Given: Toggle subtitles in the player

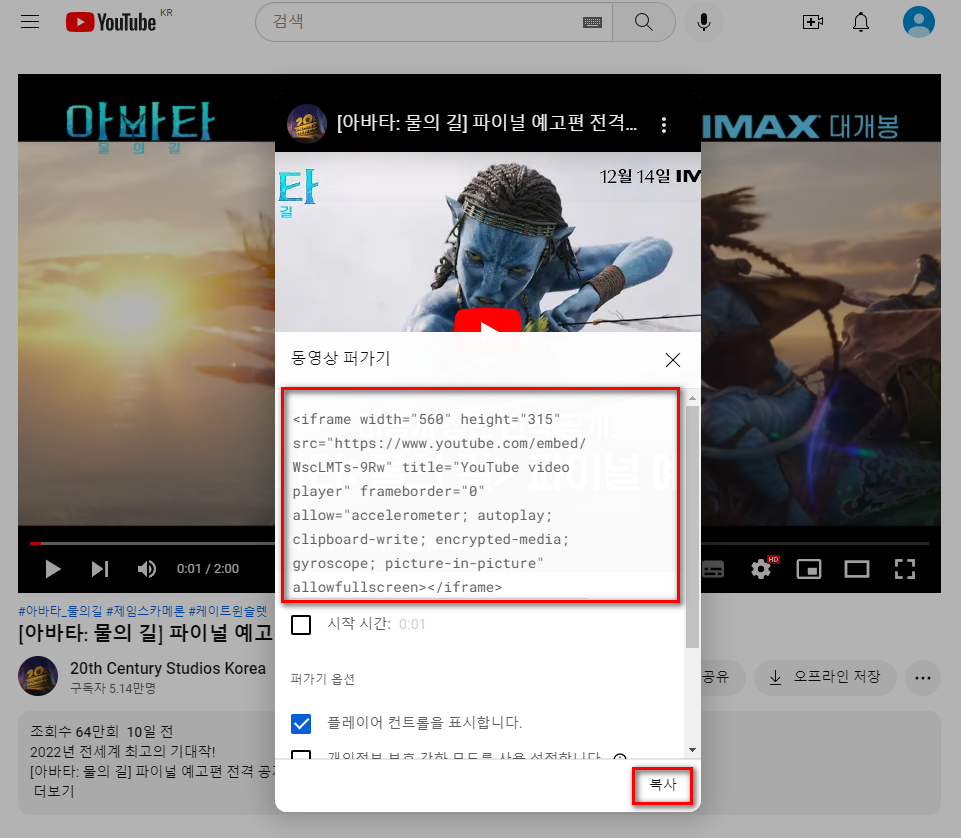Looking at the screenshot, I should point(713,569).
